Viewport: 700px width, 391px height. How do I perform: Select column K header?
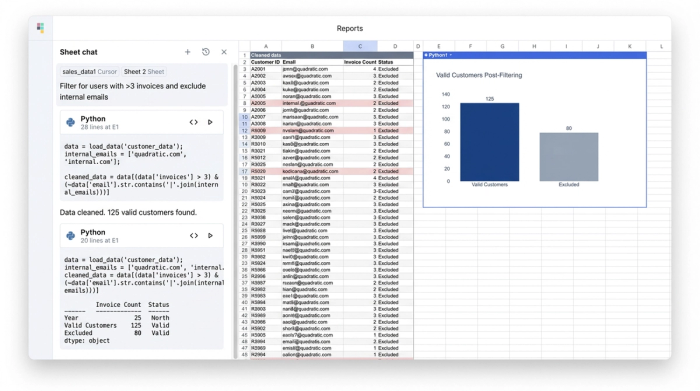click(630, 46)
